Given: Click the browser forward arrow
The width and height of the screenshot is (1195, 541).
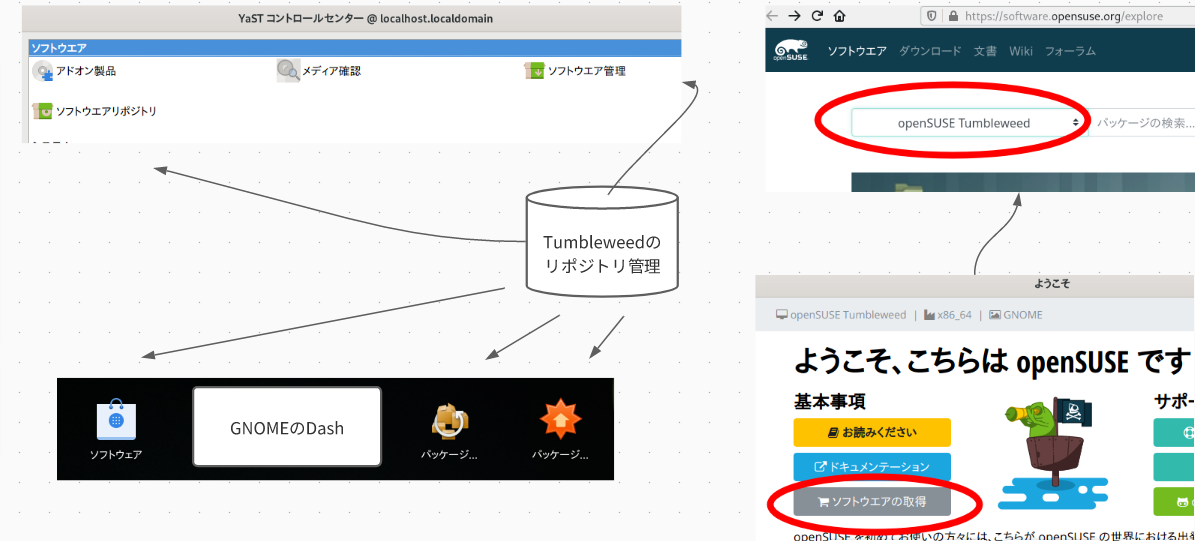Looking at the screenshot, I should coord(795,15).
